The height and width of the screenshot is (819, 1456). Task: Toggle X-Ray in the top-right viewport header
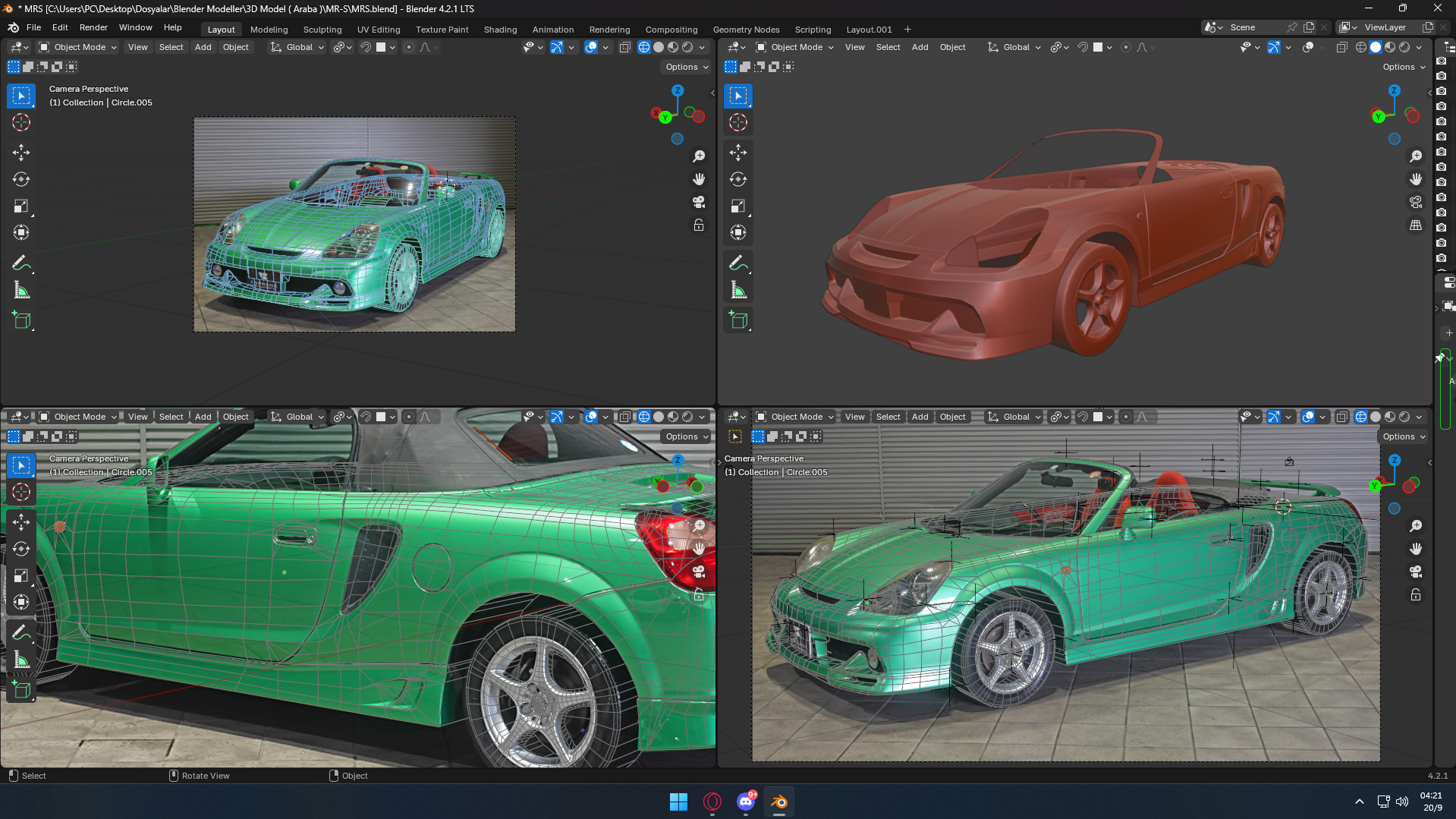click(1341, 47)
